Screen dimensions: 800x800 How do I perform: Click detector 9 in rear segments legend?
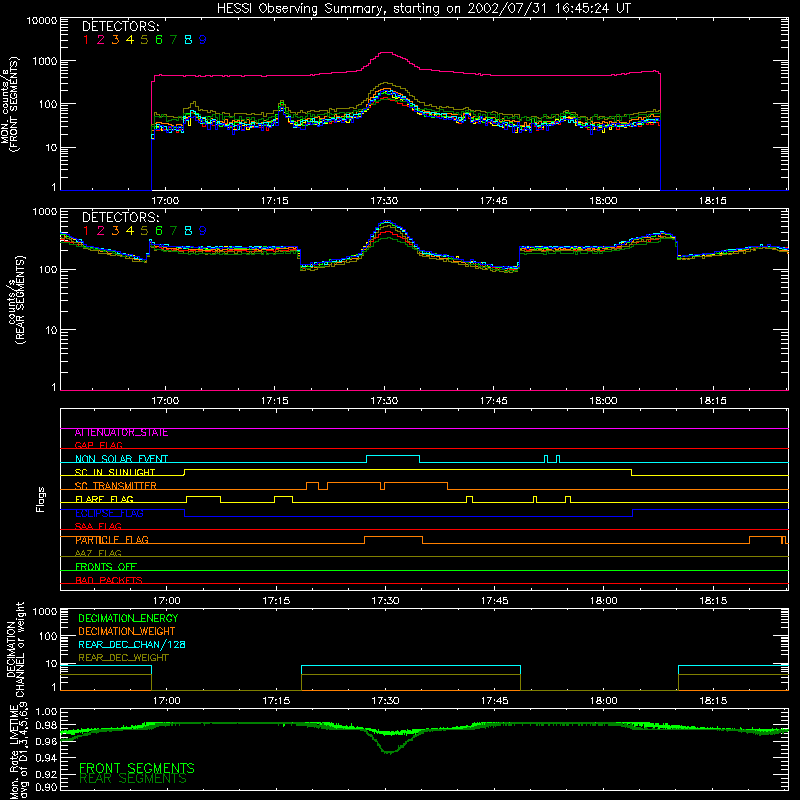(203, 231)
